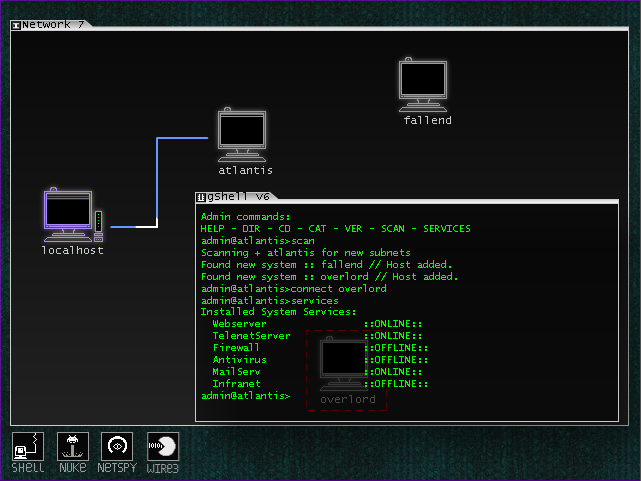Click the Infranet service entry
The image size is (641, 481).
(236, 384)
